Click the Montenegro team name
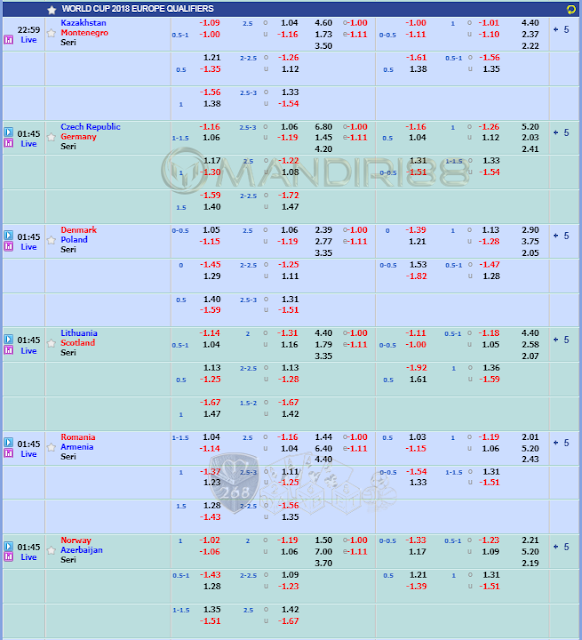The width and height of the screenshot is (582, 640). pyautogui.click(x=84, y=33)
